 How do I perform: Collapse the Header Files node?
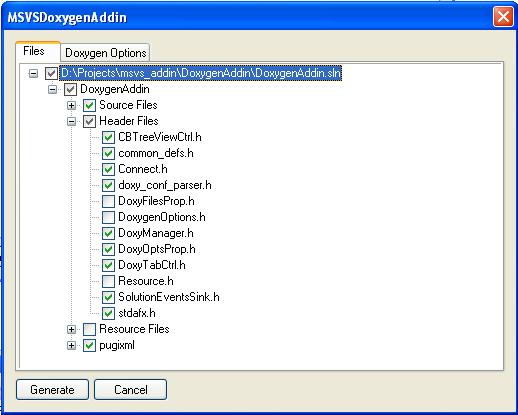coord(71,122)
